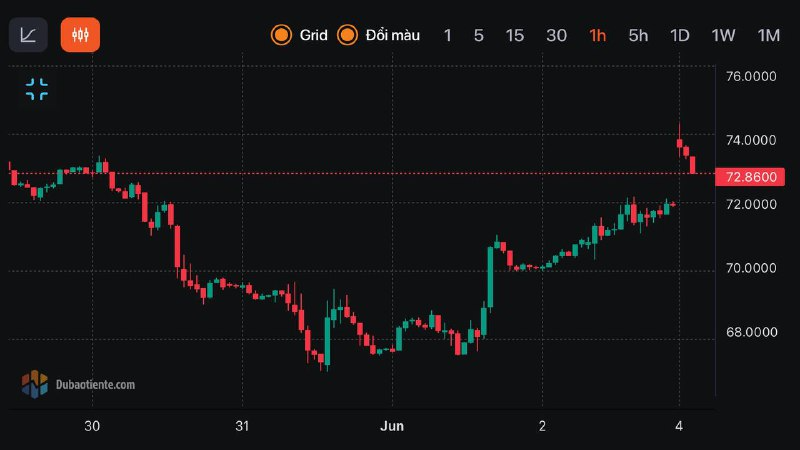Click the collapse fullscreen arrows icon

(x=37, y=89)
